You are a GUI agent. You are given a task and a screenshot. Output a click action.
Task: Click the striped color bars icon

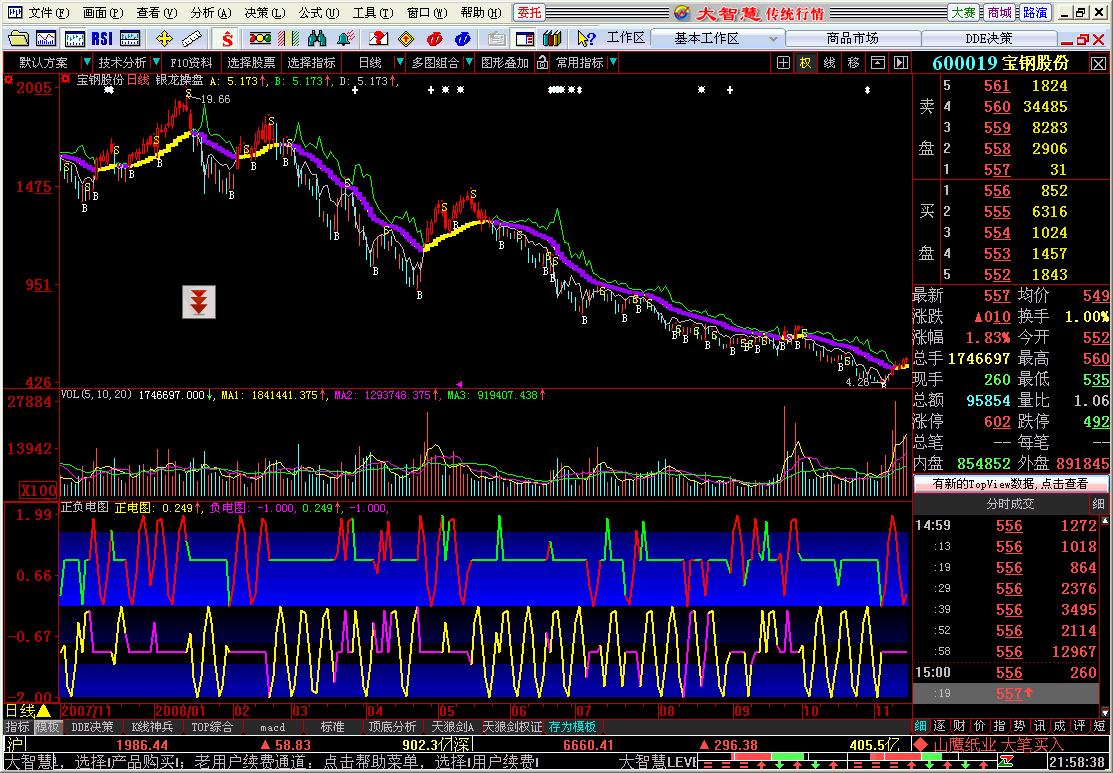click(290, 38)
